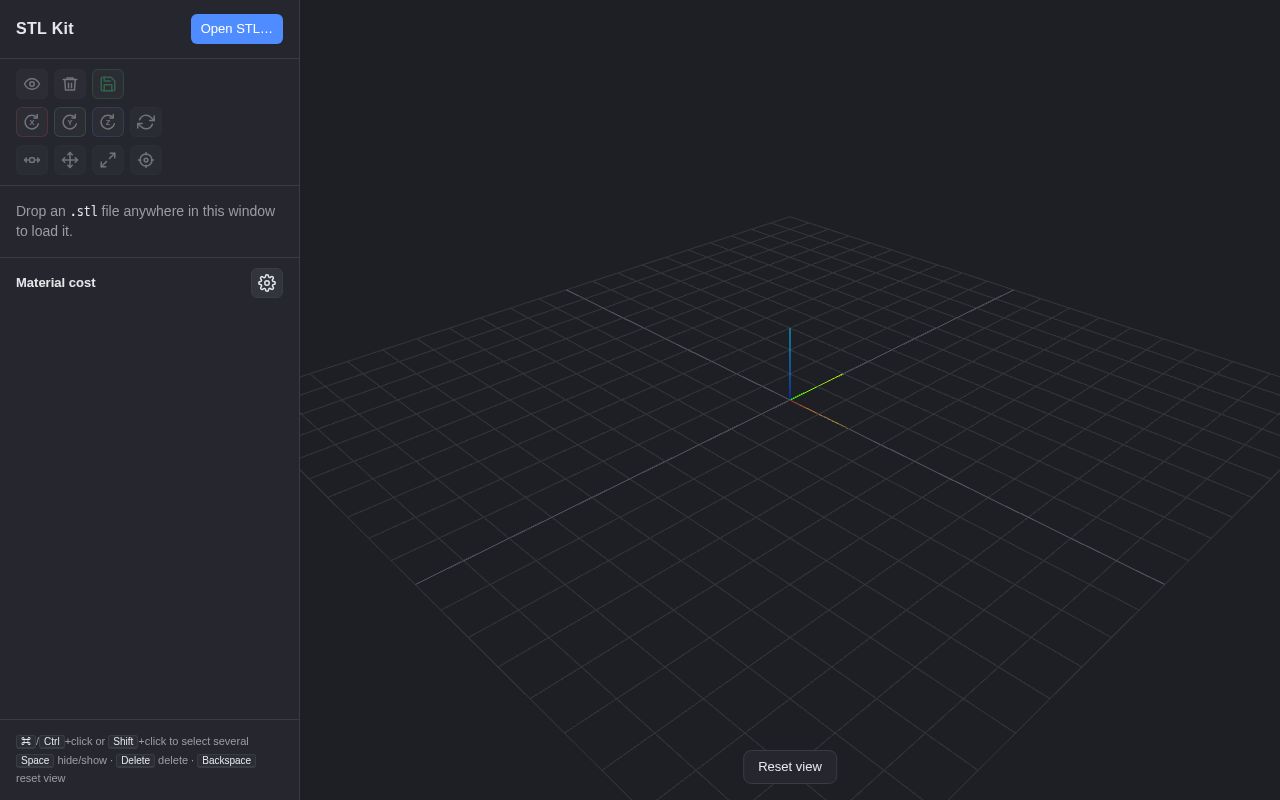Image resolution: width=1280 pixels, height=800 pixels.
Task: Open Material cost settings gear
Action: tap(267, 283)
